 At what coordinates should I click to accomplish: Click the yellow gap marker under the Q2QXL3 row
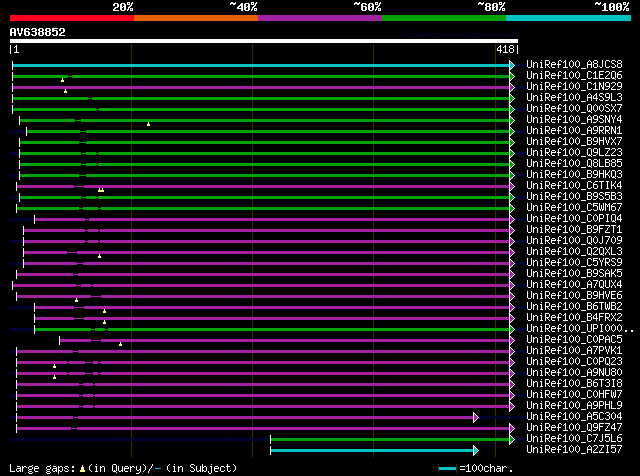(x=99, y=256)
